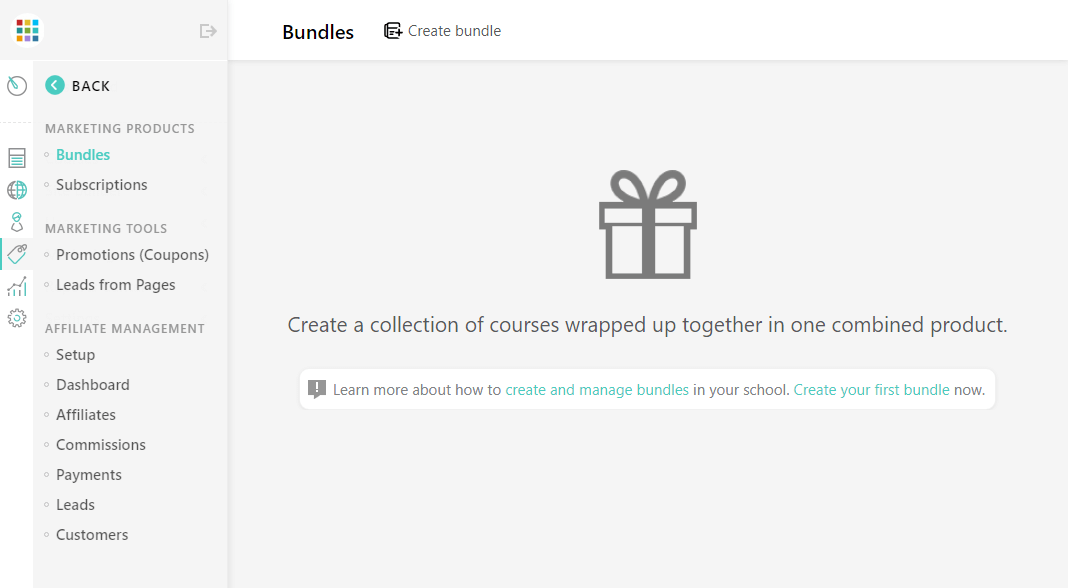Open the courses list icon in sidebar
The height and width of the screenshot is (588, 1068).
click(x=17, y=158)
